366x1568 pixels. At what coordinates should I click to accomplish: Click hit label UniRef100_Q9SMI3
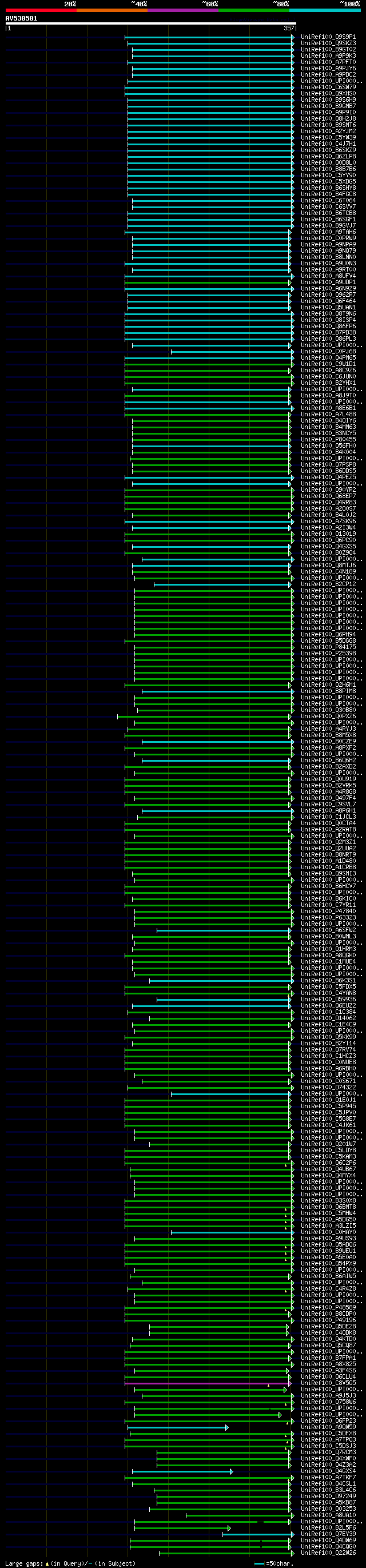(328, 873)
